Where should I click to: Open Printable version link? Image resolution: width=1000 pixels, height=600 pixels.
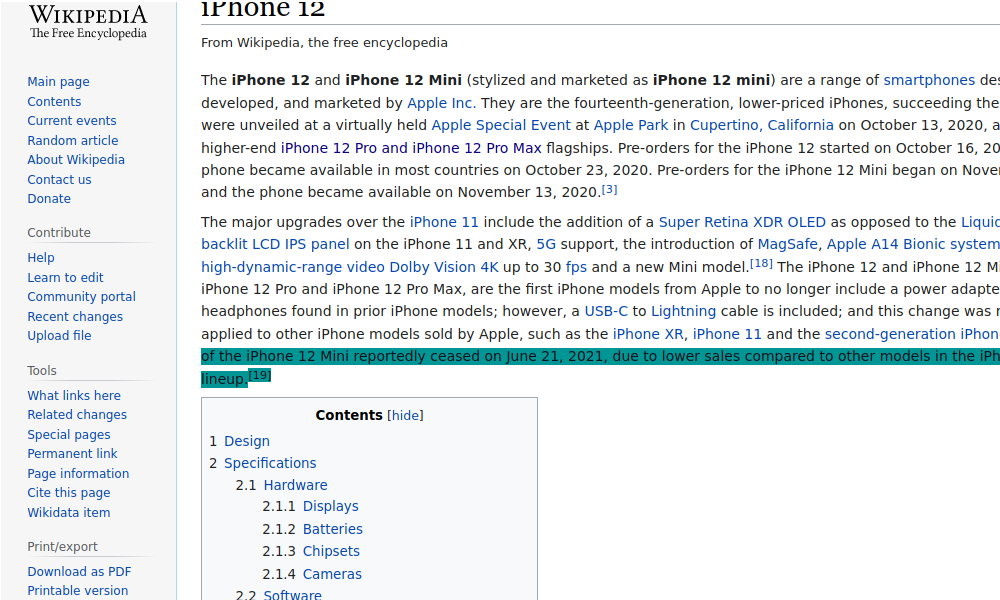pyautogui.click(x=78, y=590)
